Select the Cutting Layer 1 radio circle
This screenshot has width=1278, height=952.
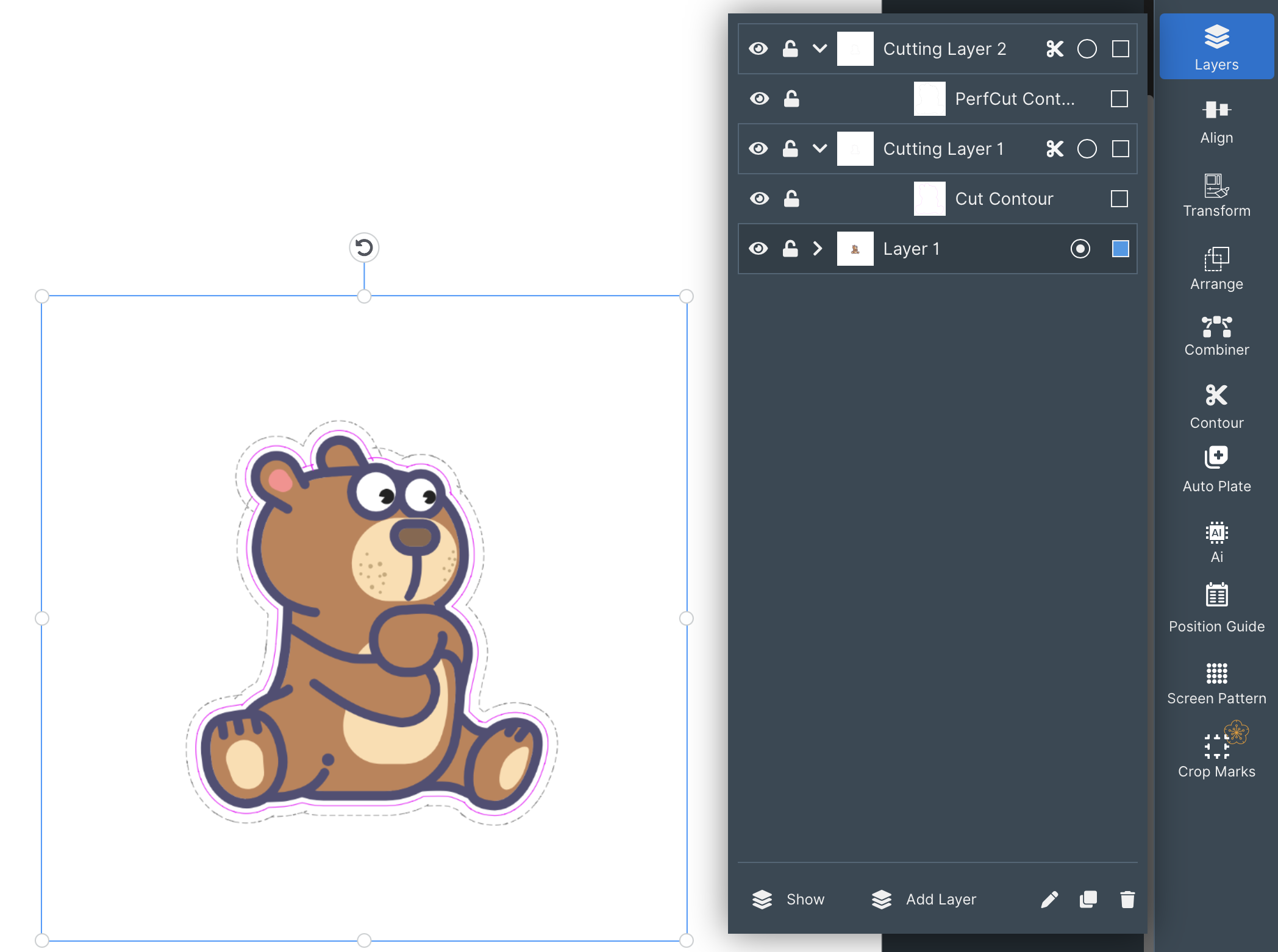point(1087,149)
